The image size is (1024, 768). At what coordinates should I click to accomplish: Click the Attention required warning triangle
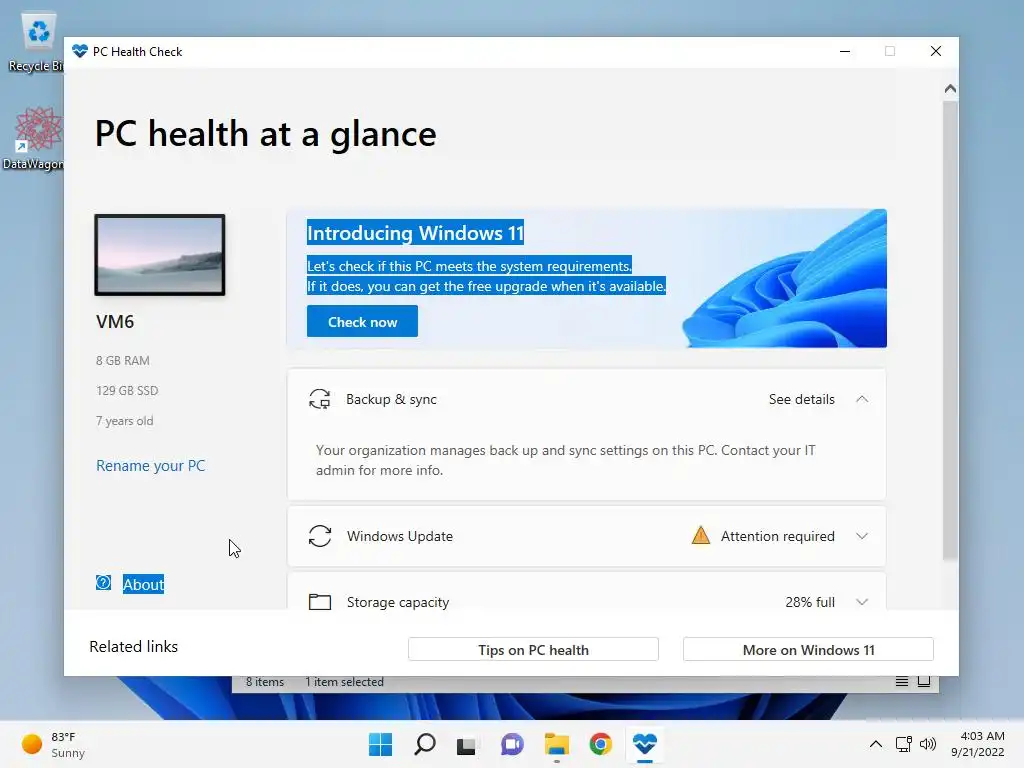pos(701,536)
